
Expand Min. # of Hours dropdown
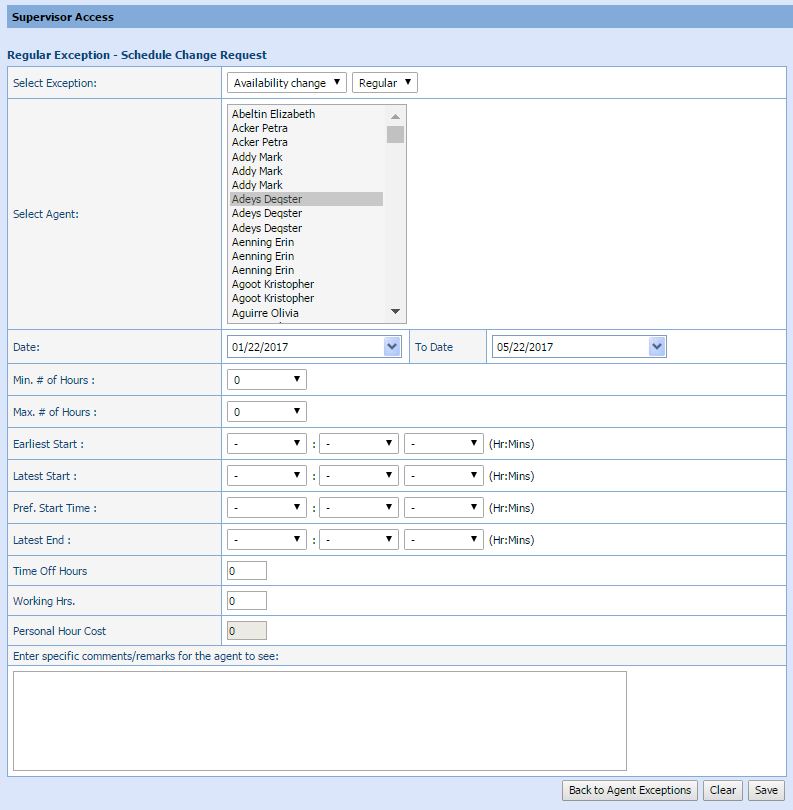266,380
